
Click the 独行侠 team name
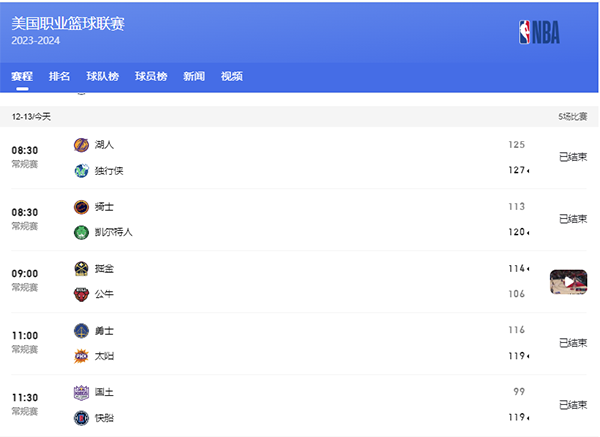click(x=109, y=171)
